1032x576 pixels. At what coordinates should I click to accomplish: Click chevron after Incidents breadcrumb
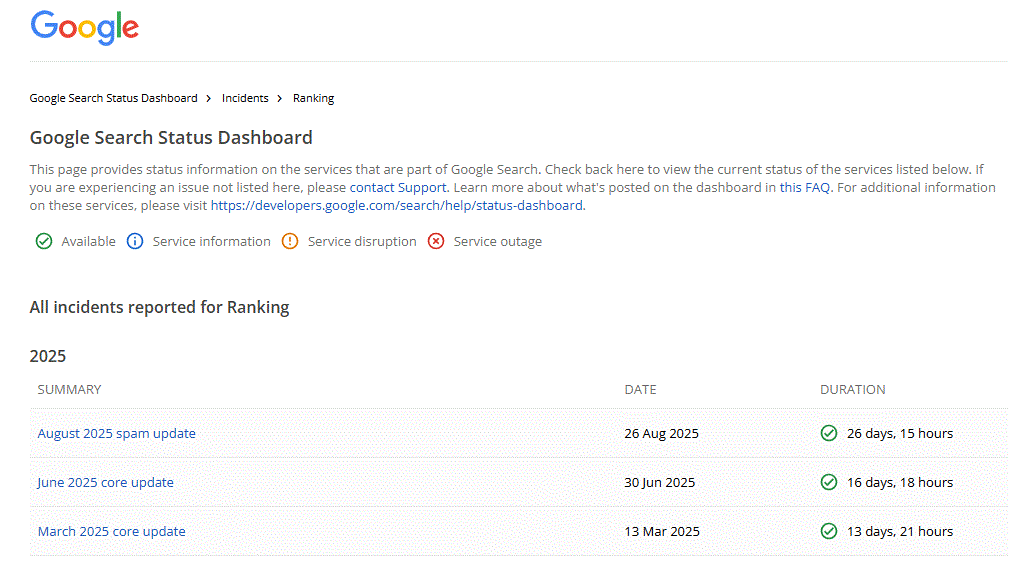(280, 98)
